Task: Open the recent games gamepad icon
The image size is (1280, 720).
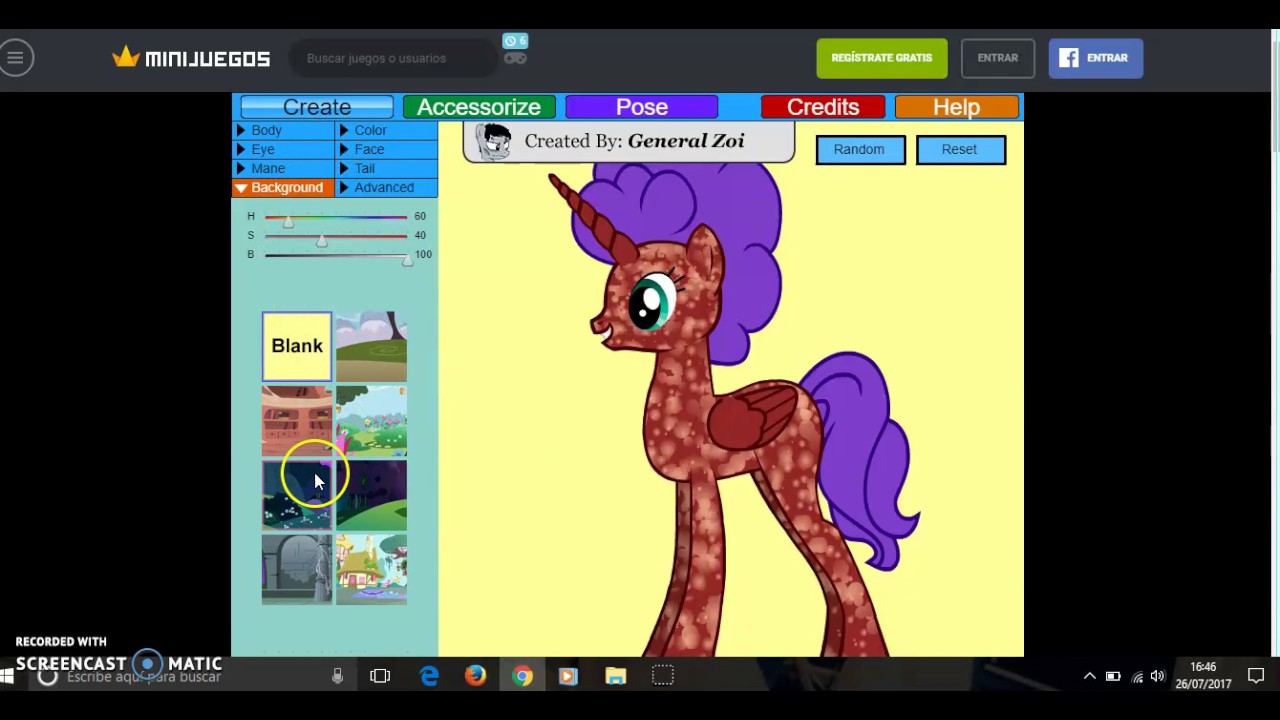Action: click(x=515, y=59)
